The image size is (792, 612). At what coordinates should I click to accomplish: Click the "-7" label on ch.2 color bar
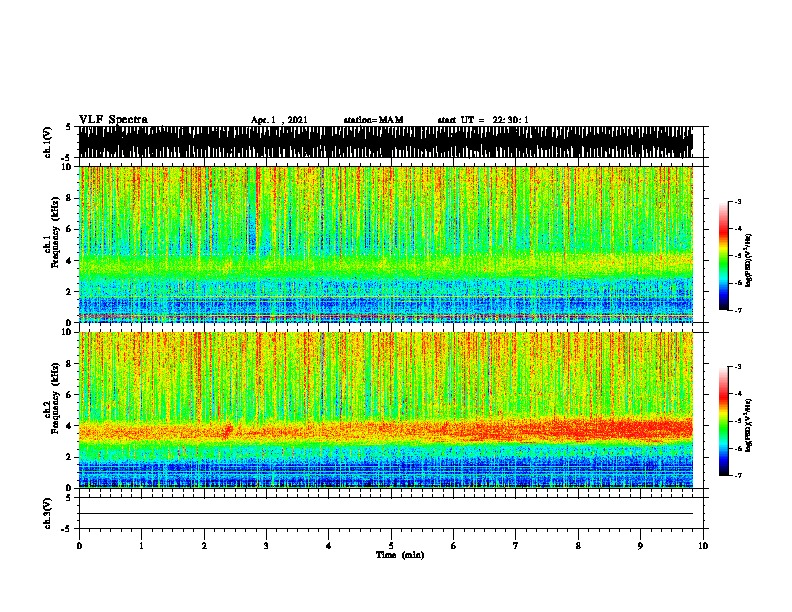(x=738, y=475)
